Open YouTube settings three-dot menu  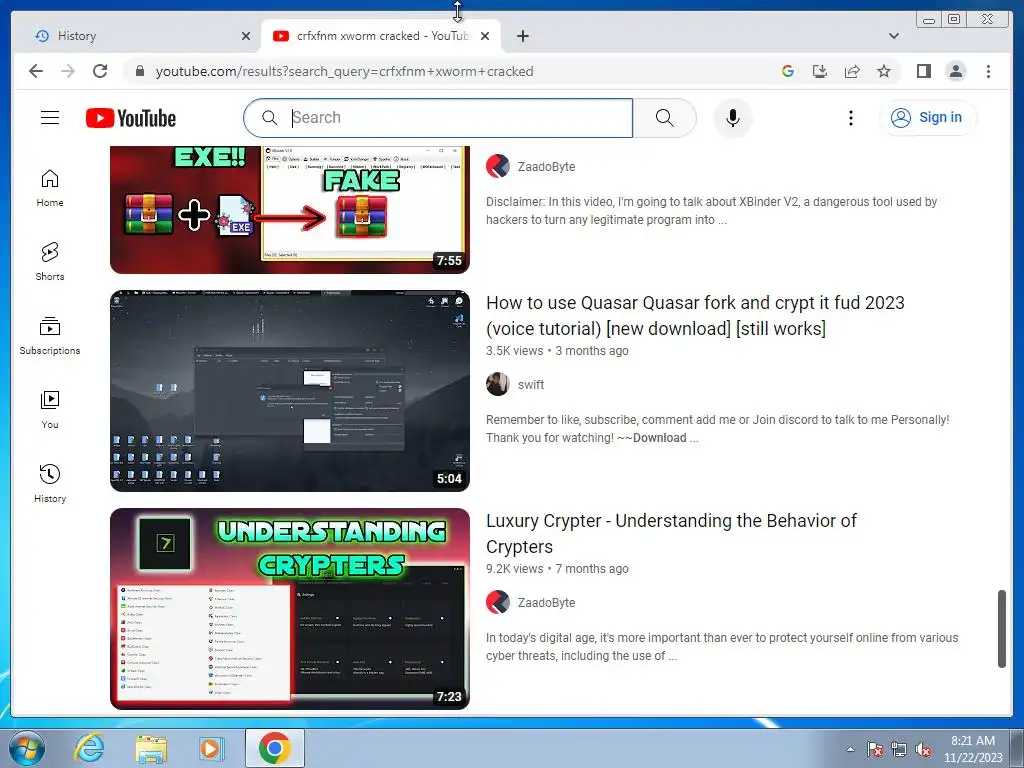click(x=850, y=118)
